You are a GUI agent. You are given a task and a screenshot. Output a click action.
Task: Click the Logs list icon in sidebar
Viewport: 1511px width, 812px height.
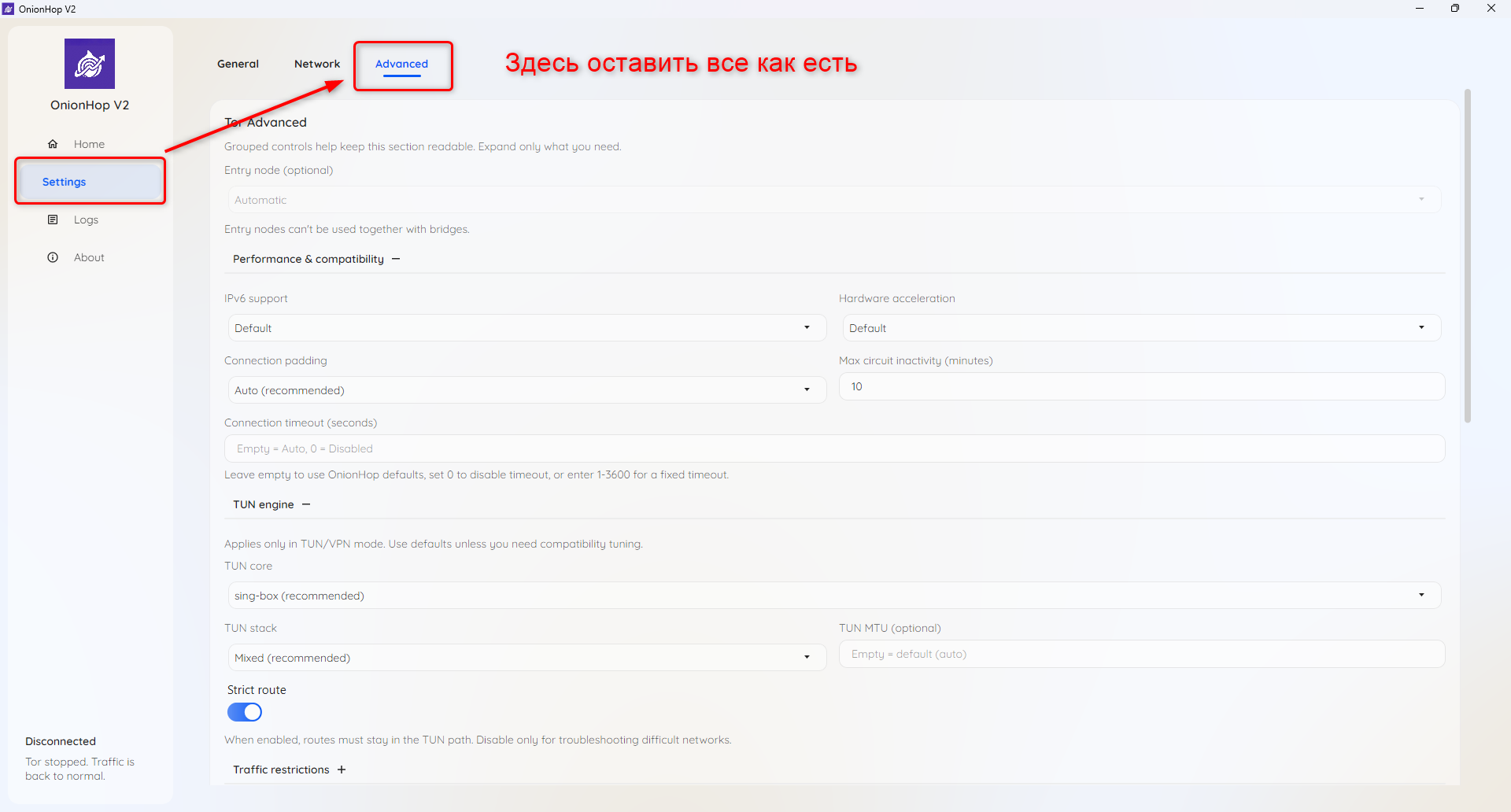[53, 220]
